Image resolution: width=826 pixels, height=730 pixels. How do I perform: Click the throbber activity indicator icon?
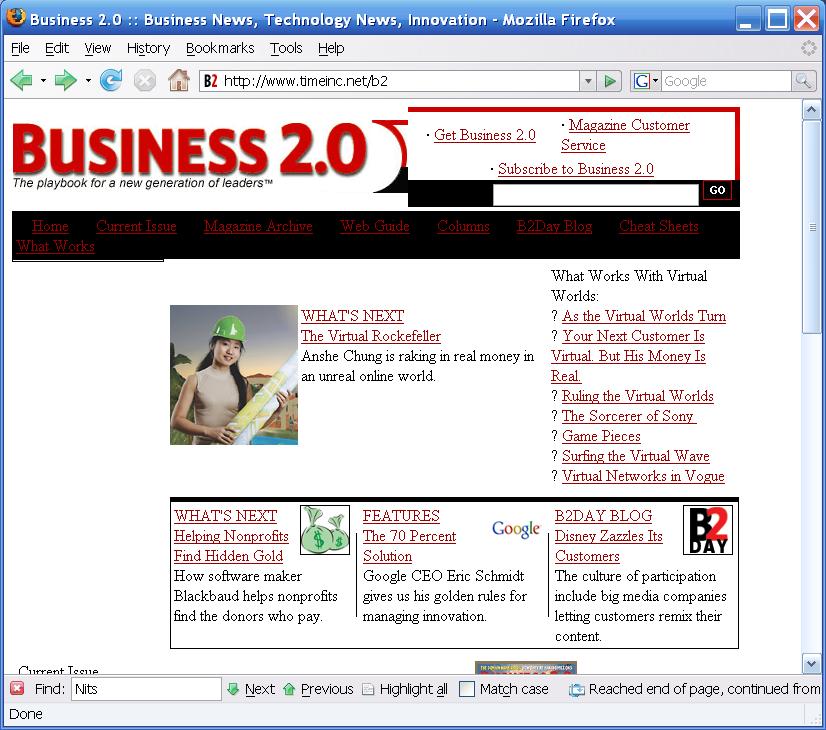pyautogui.click(x=808, y=48)
